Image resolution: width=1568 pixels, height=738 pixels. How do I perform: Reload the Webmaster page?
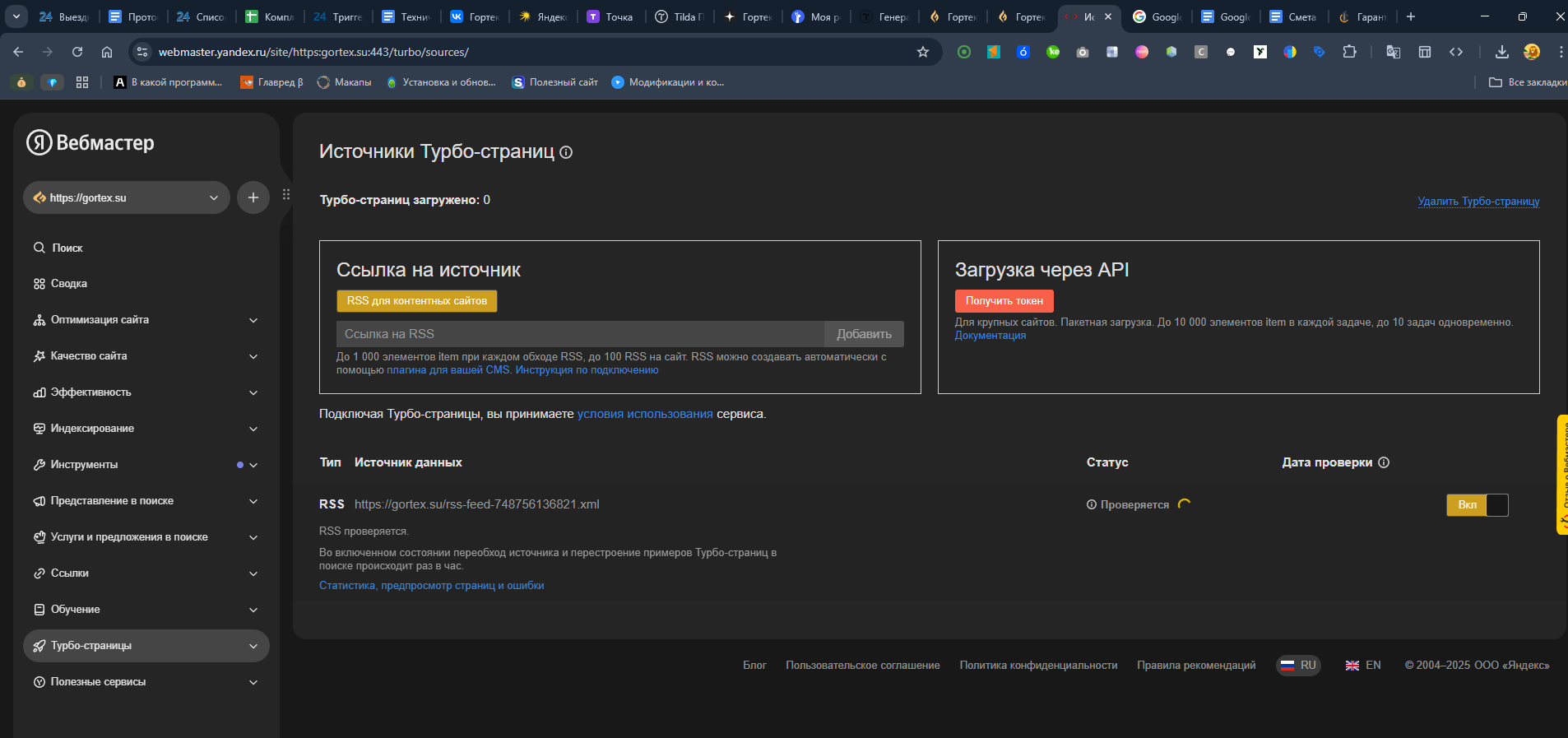[x=77, y=52]
